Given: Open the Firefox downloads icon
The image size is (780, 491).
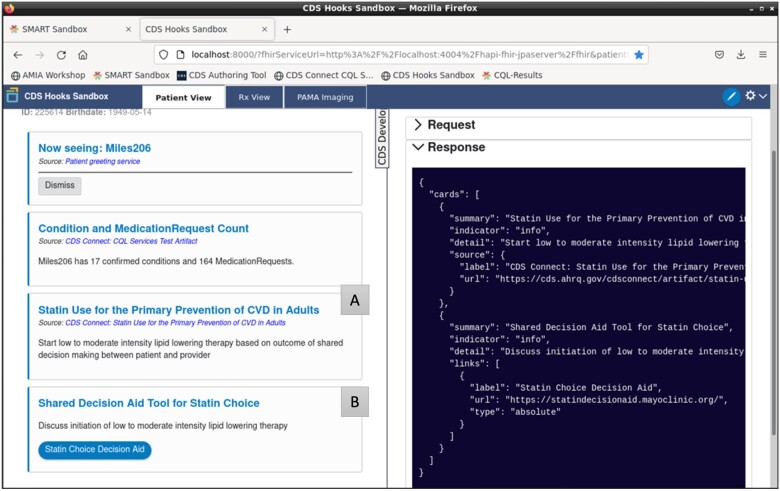Looking at the screenshot, I should (741, 55).
